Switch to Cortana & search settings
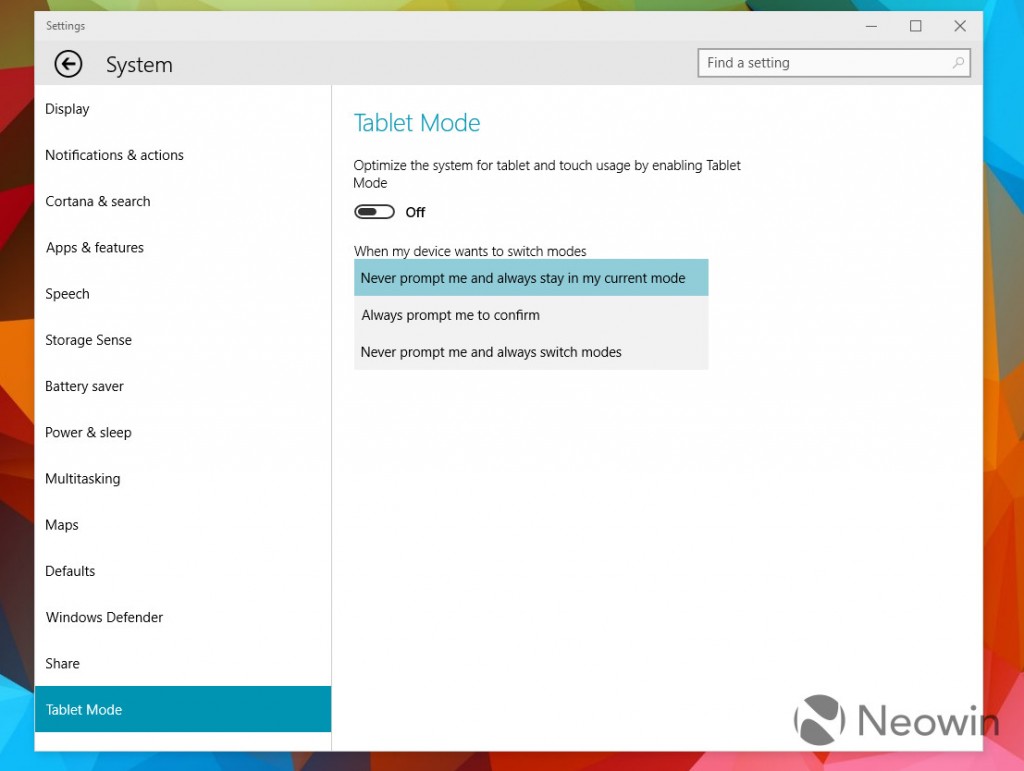Viewport: 1024px width, 771px height. [x=97, y=201]
